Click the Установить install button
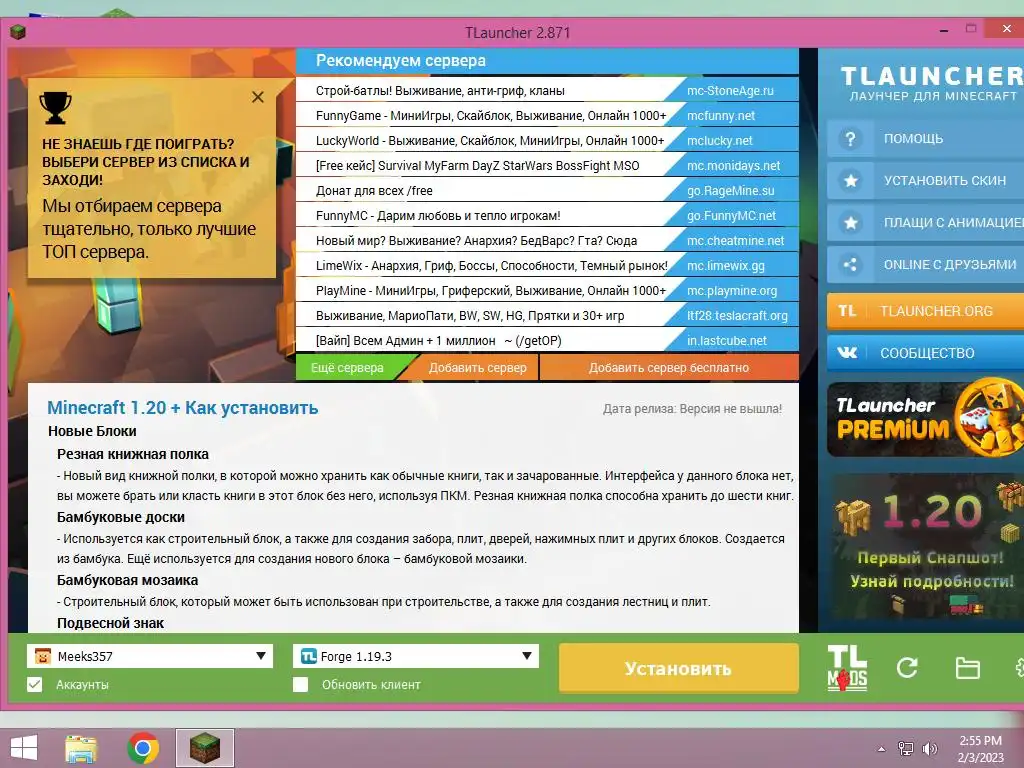 tap(679, 668)
